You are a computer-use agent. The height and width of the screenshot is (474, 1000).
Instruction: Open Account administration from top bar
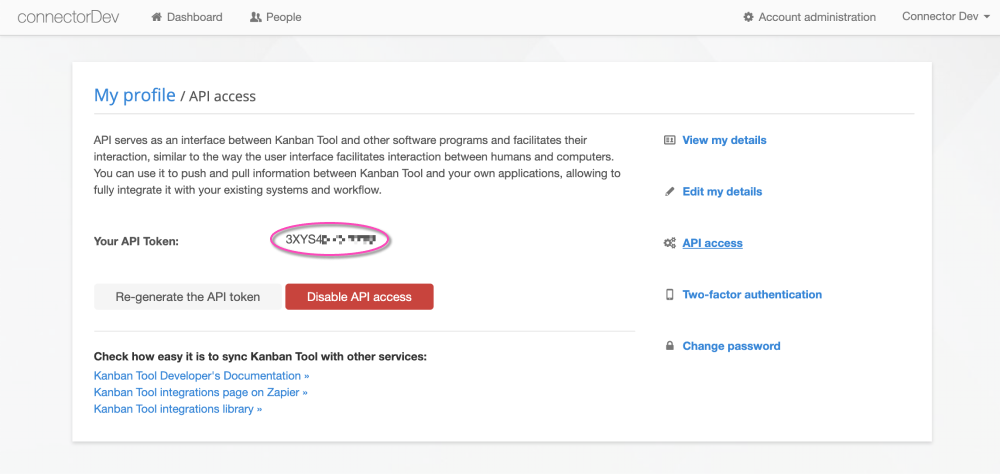817,17
